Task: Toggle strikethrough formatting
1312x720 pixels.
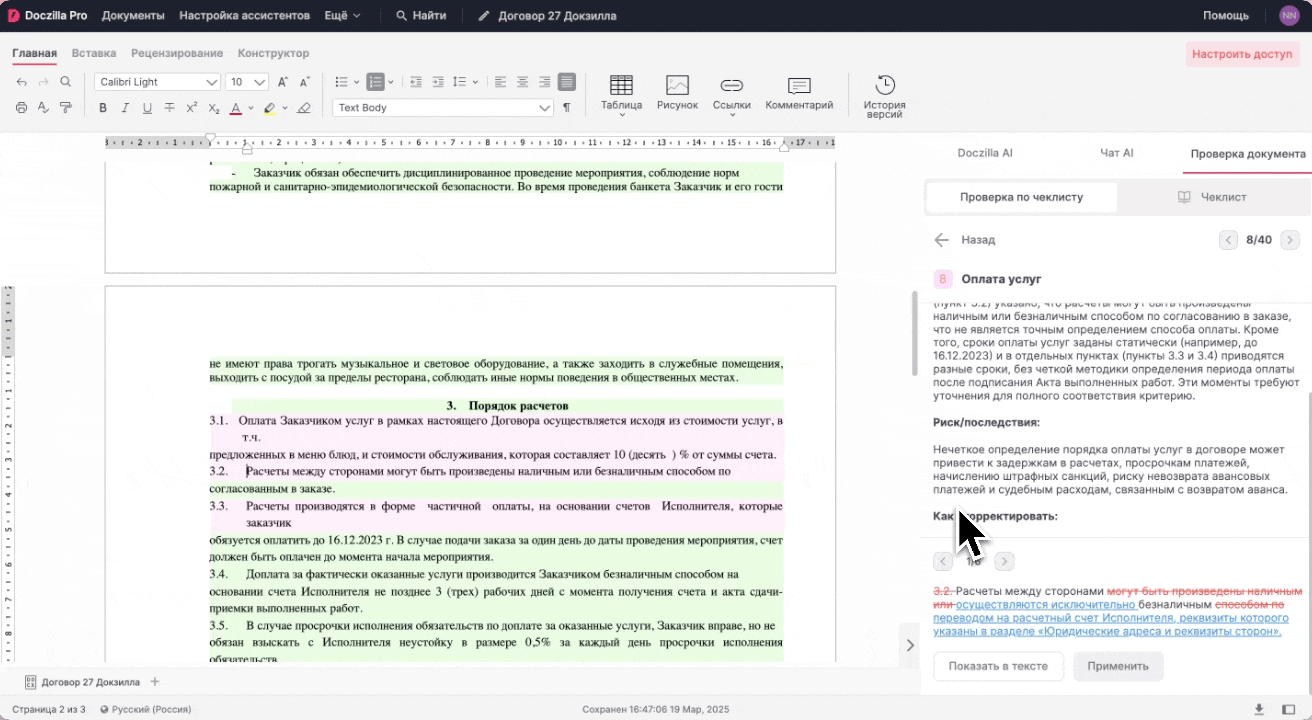Action: [169, 108]
